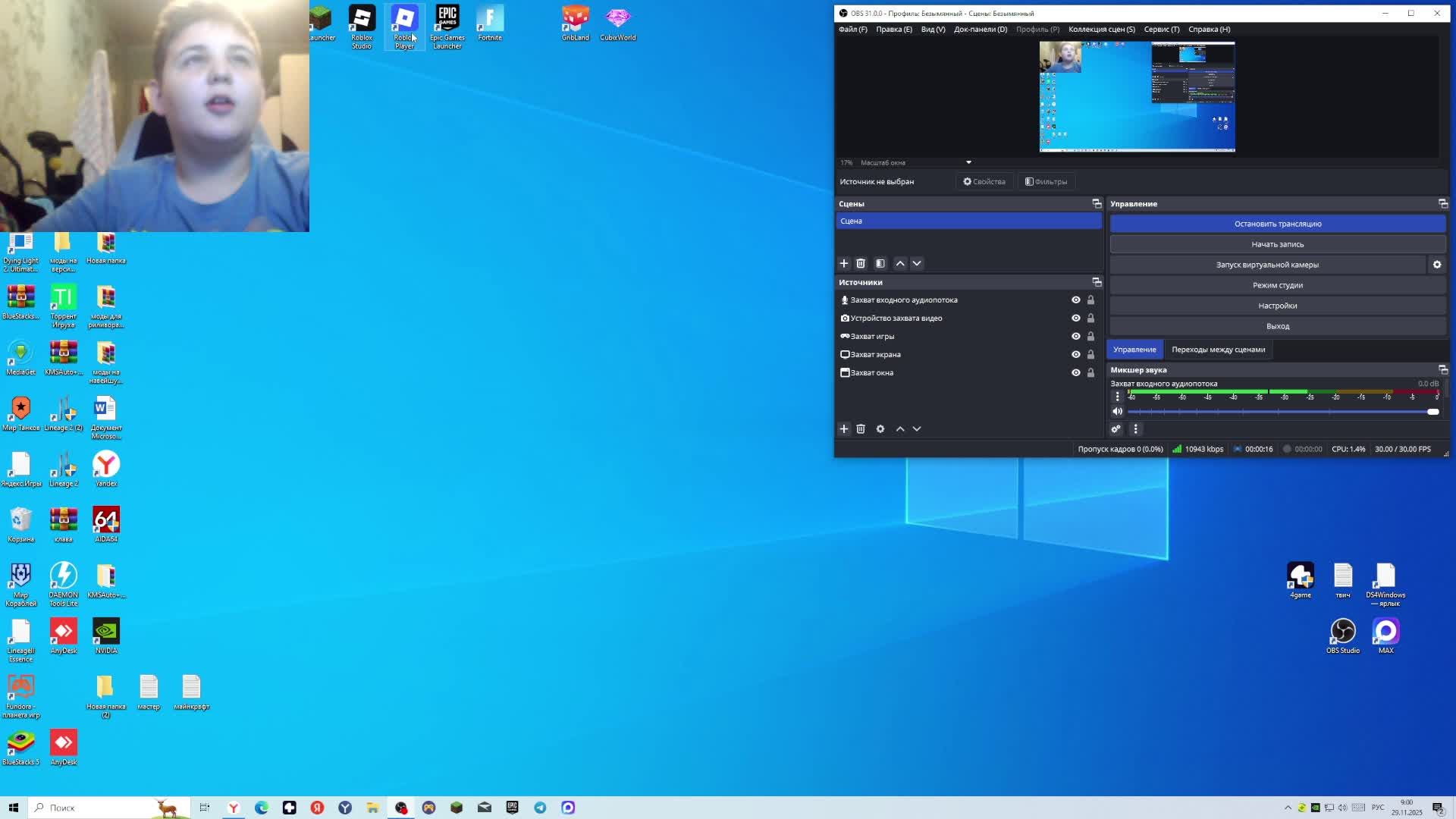The height and width of the screenshot is (819, 1456).
Task: Open audio mixer three-dot menu
Action: [1135, 429]
